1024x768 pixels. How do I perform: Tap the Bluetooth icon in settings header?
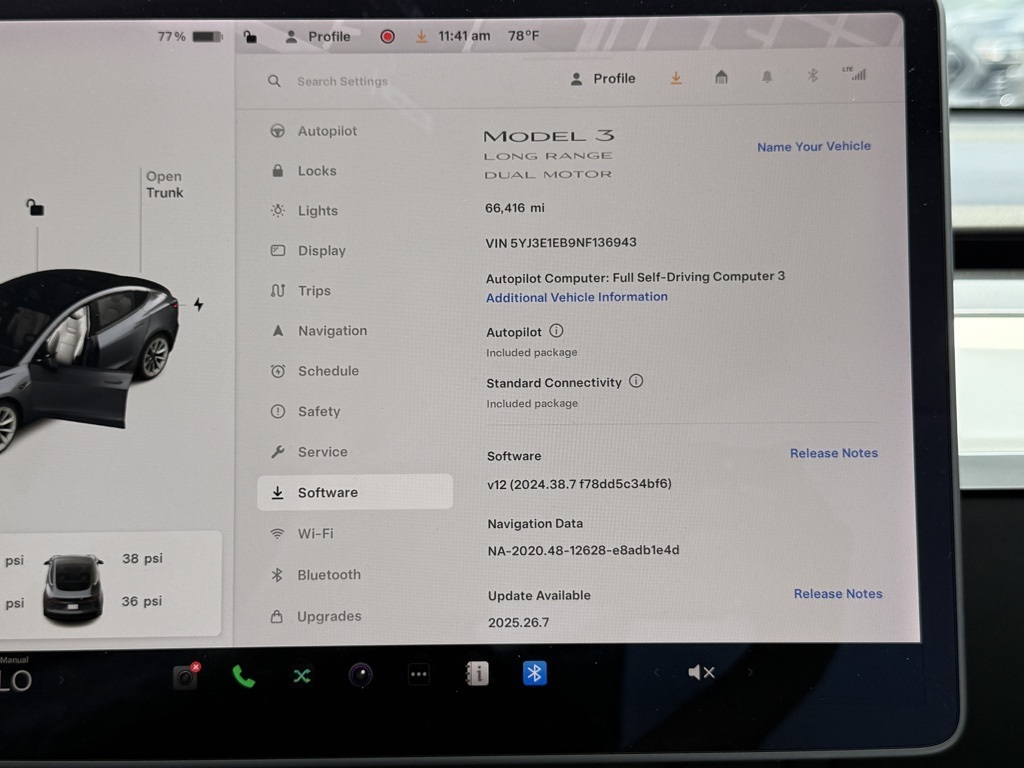pos(812,75)
